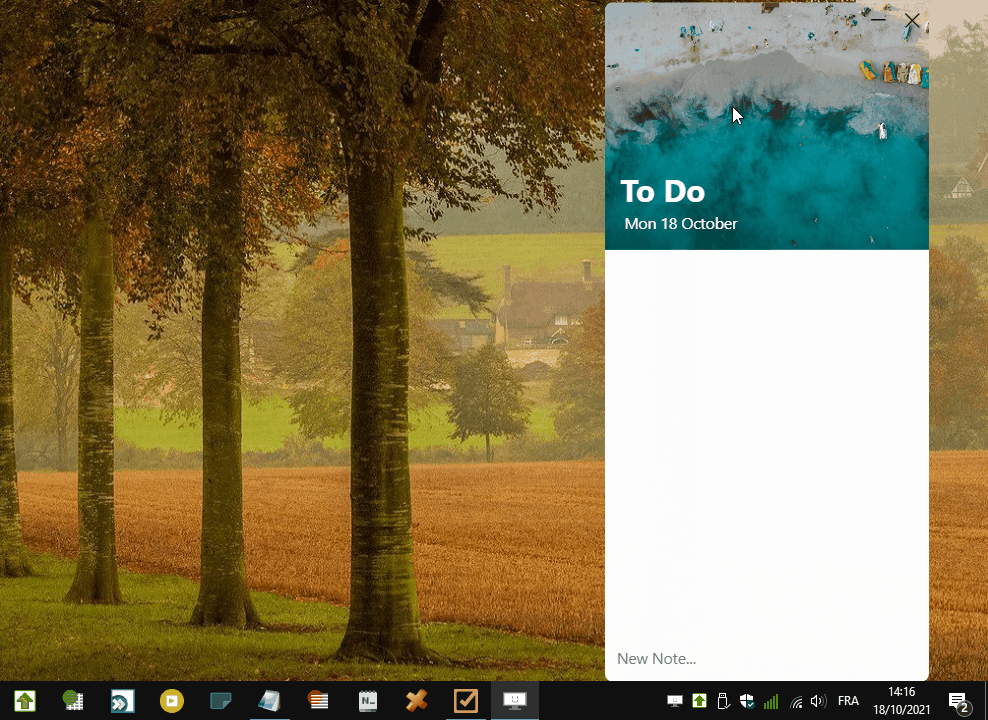Close the To Do widget window

coord(912,20)
